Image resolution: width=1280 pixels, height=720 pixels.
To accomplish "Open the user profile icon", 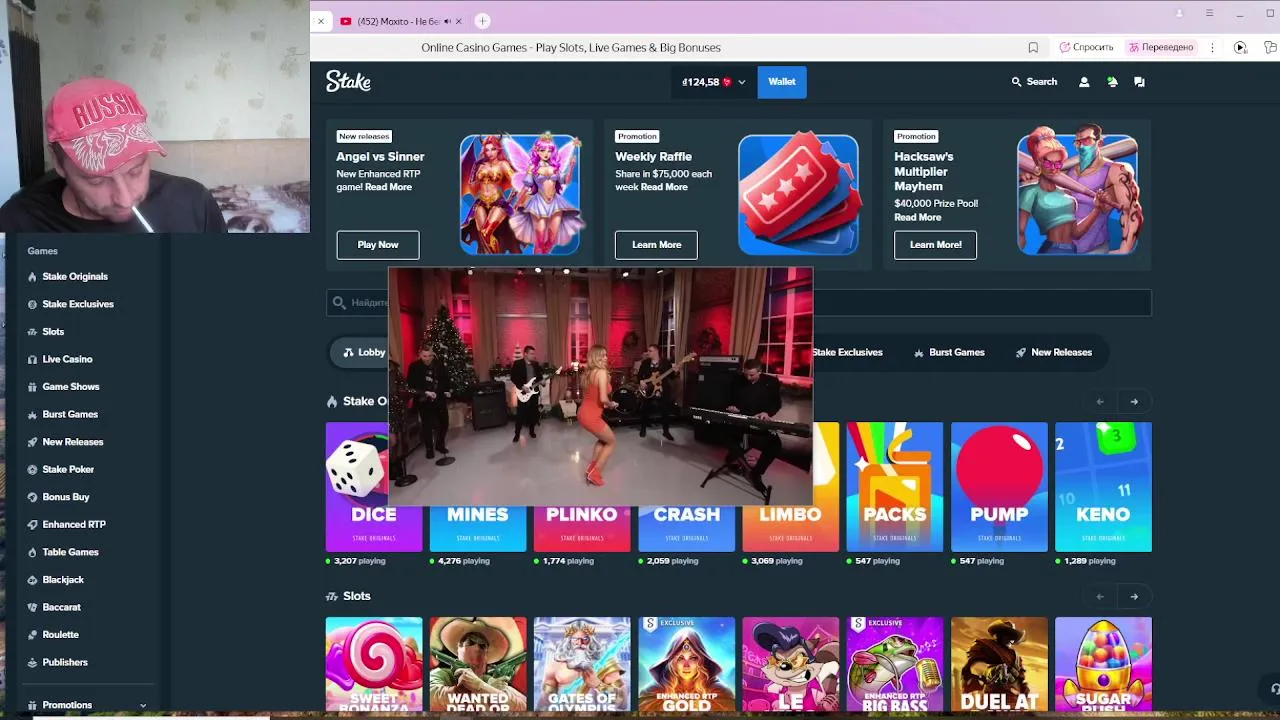I will coord(1084,82).
